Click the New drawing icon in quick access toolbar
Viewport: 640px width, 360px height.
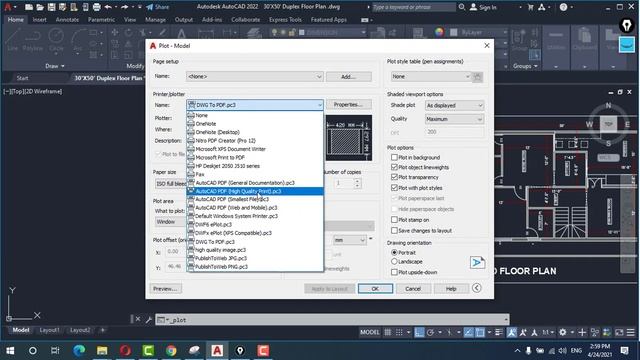29,7
